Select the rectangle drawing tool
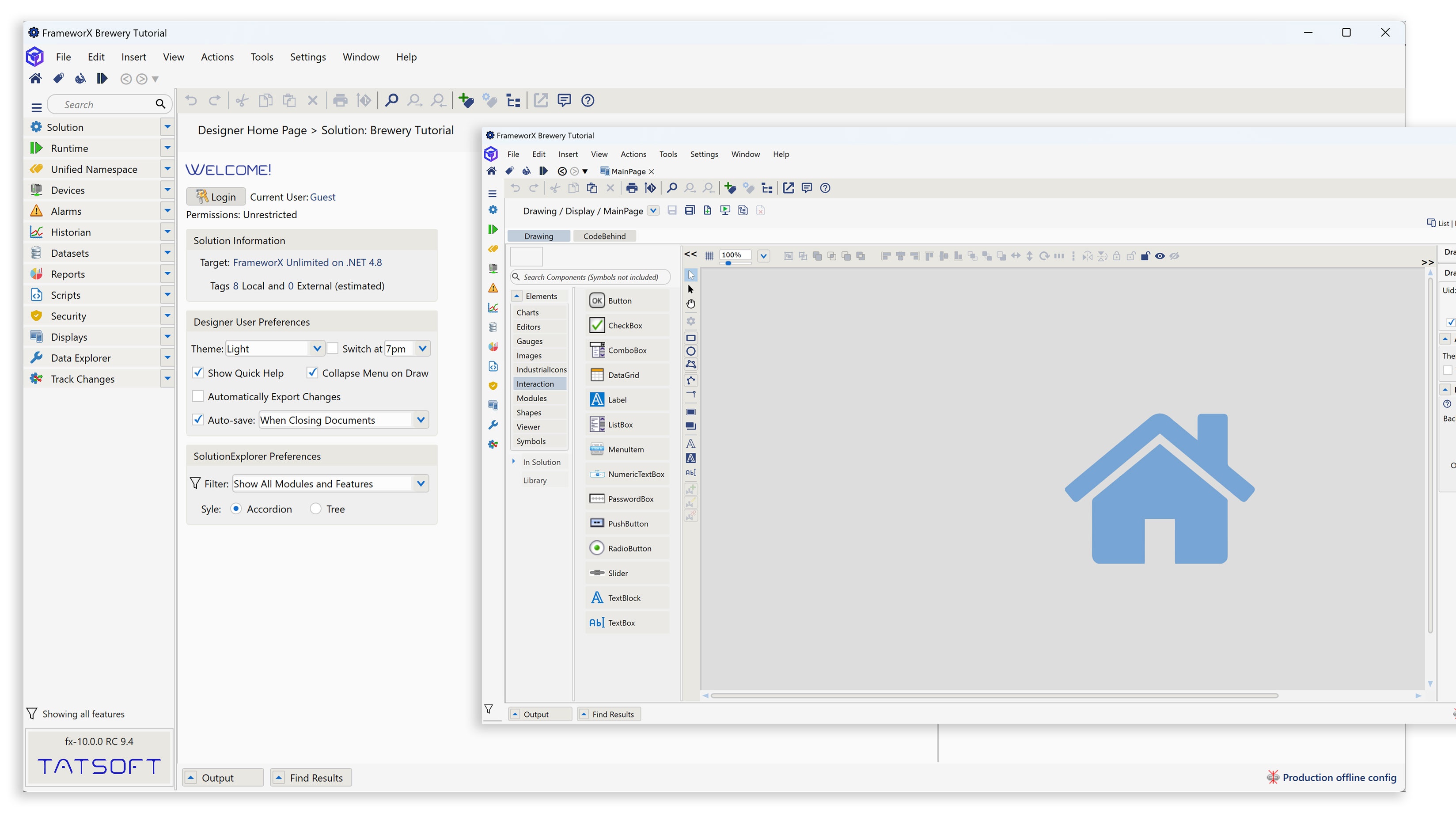 pos(690,338)
